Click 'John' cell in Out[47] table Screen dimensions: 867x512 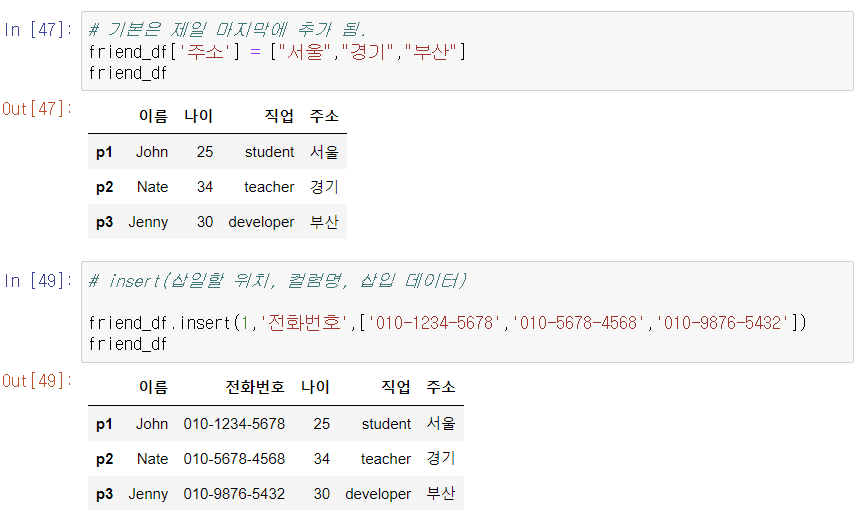tap(152, 151)
